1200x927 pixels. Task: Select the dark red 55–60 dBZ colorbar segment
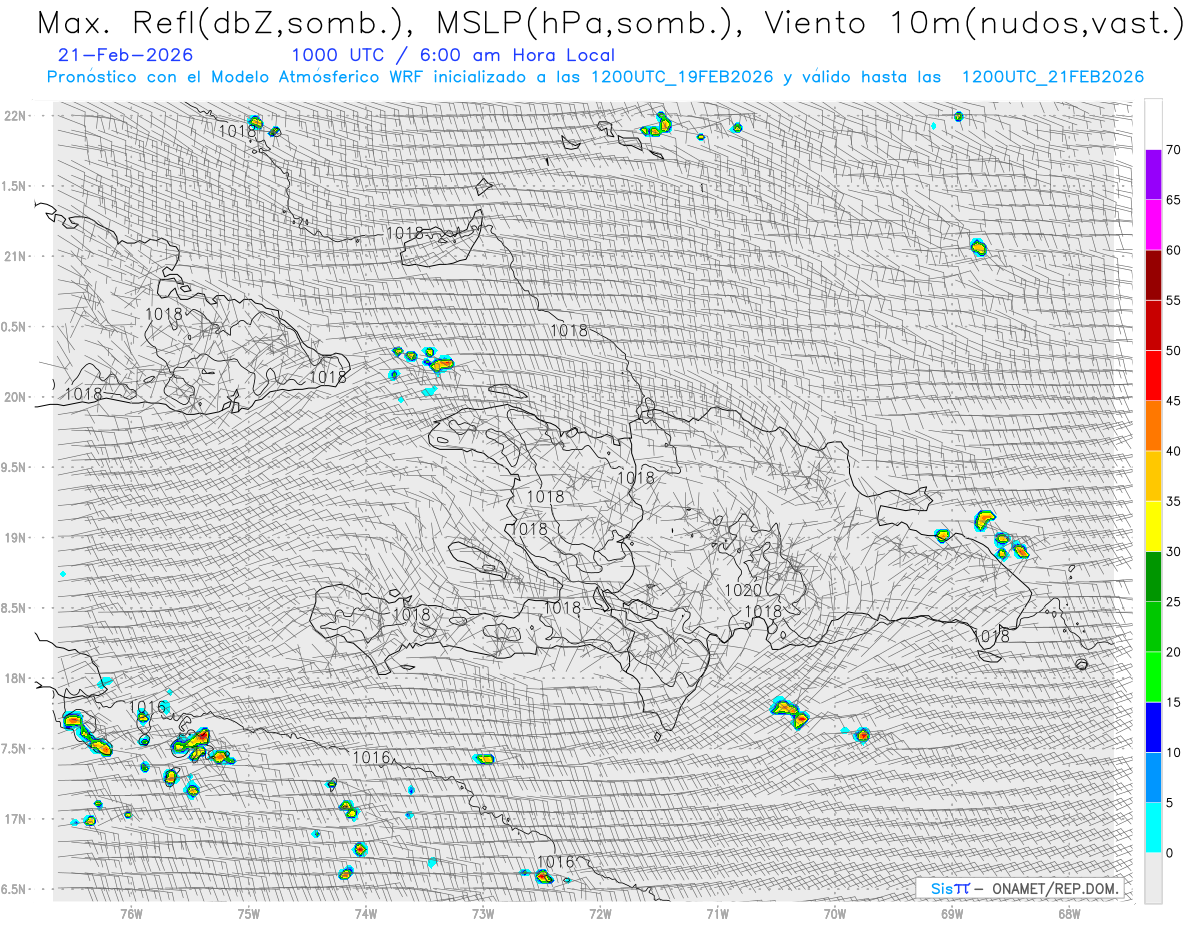(x=1153, y=275)
